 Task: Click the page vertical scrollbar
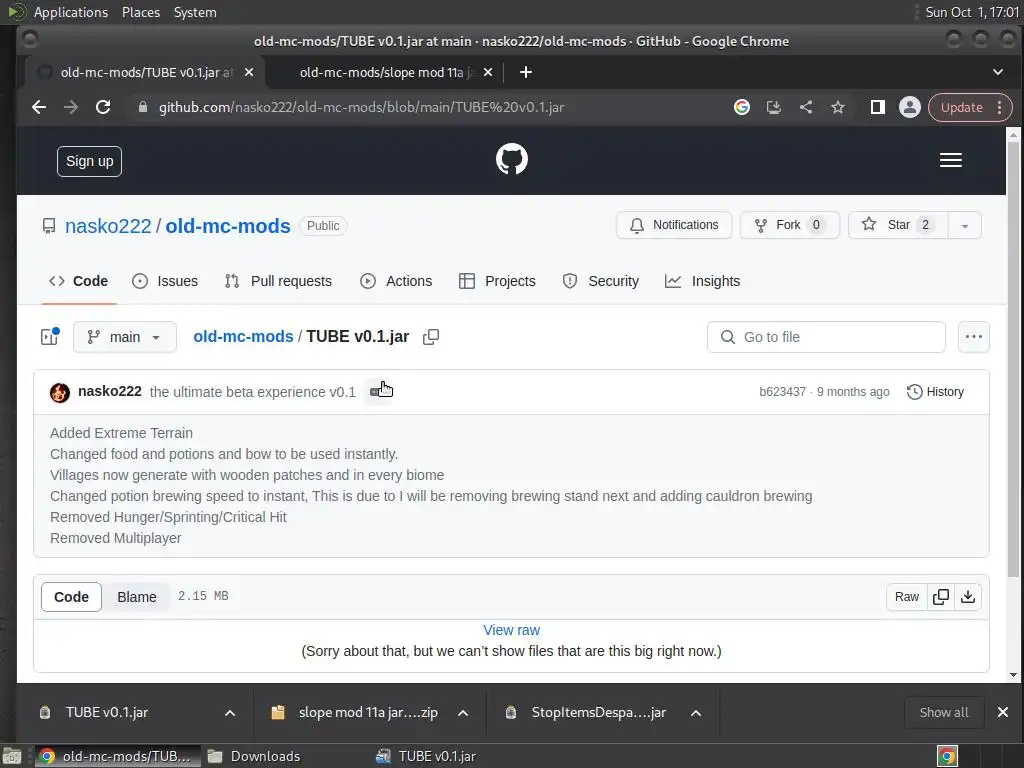click(x=1013, y=359)
